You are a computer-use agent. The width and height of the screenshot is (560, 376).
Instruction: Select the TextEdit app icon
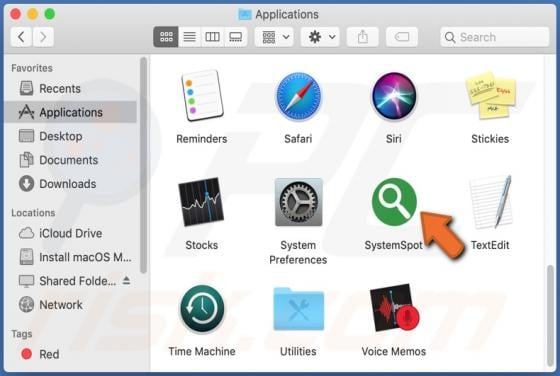[x=490, y=202]
